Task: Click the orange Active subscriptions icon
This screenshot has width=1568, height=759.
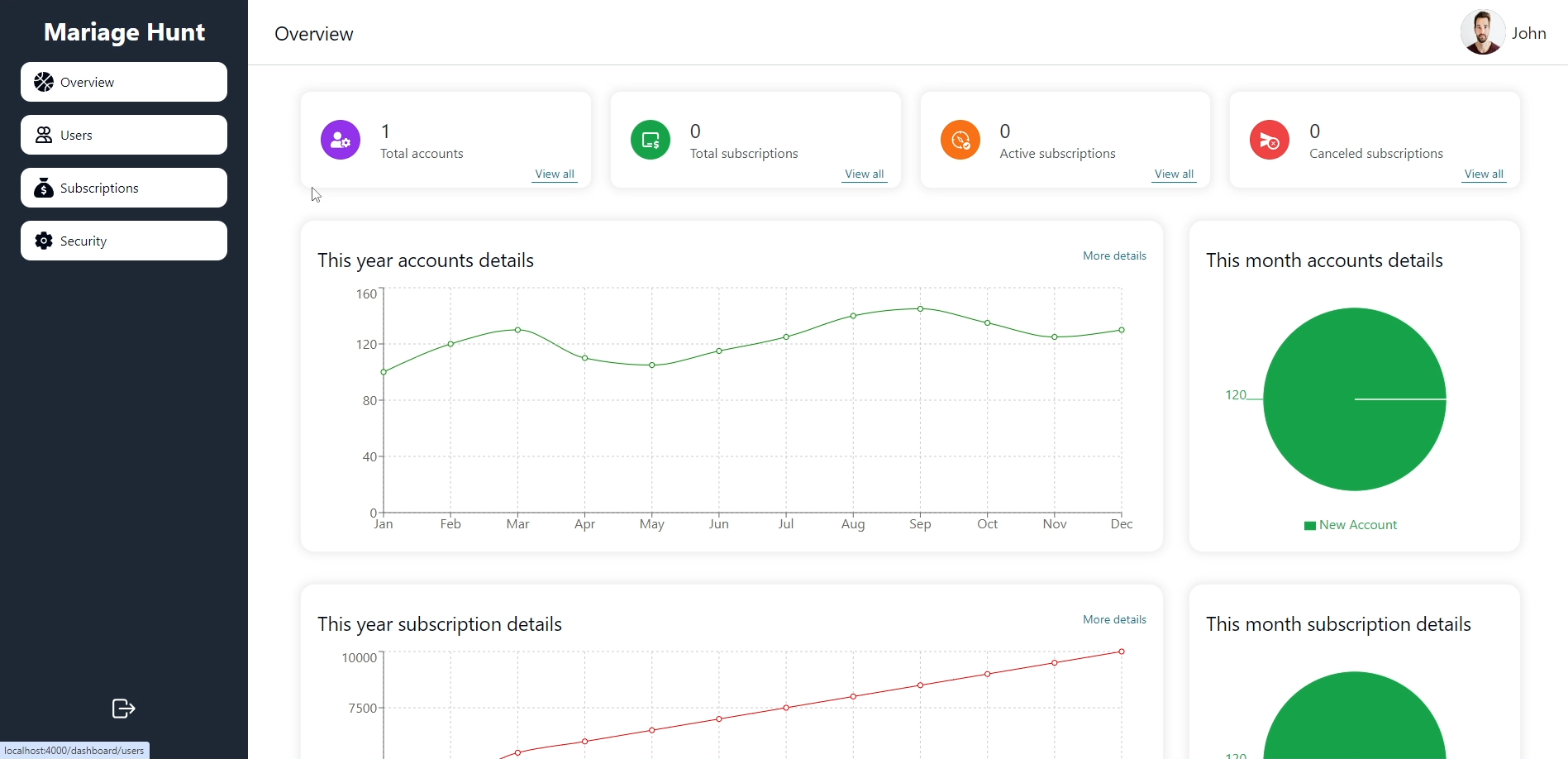Action: click(x=960, y=140)
